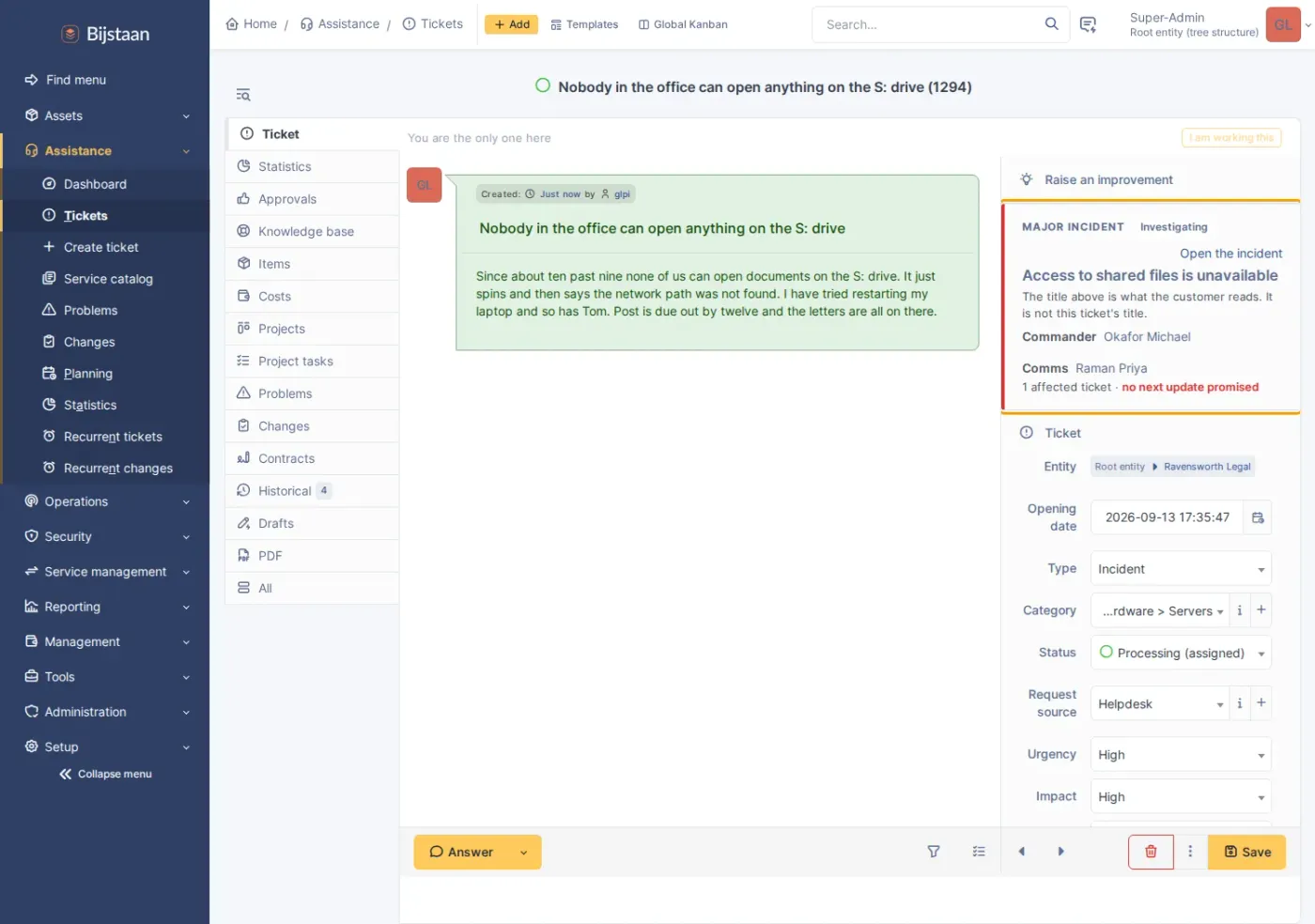This screenshot has width=1315, height=924.
Task: Click the search magnifier icon
Action: [x=1051, y=24]
